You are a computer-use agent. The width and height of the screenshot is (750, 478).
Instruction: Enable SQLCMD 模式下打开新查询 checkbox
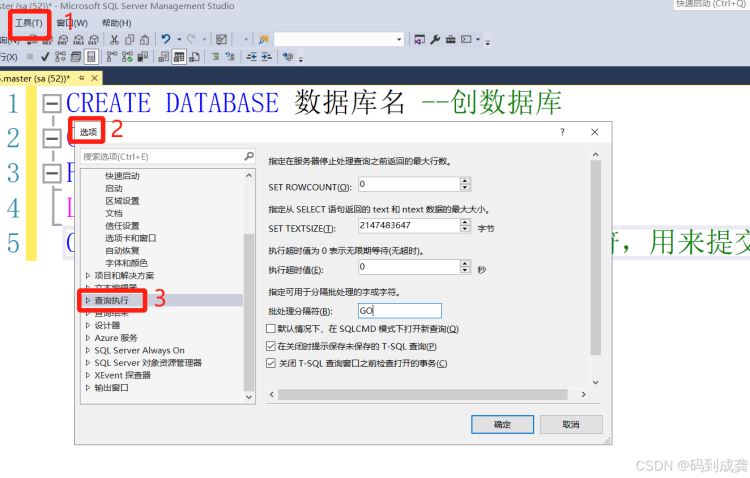pyautogui.click(x=271, y=329)
